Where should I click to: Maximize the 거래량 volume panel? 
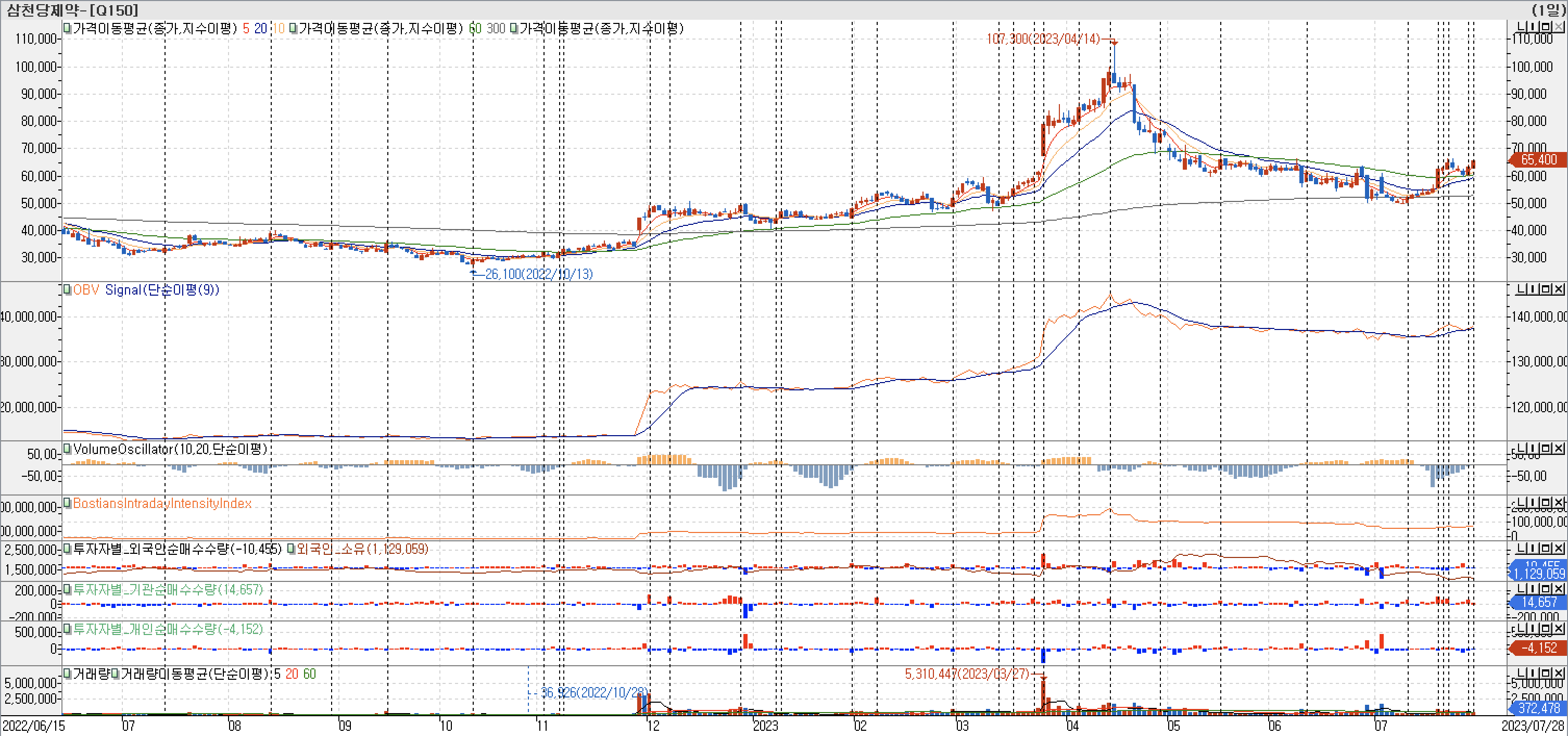click(x=1546, y=674)
